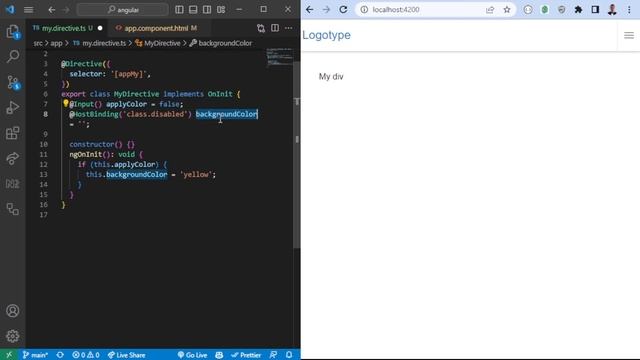Click 'MyDirective' class name in the code
This screenshot has height=360, width=640.
[136, 94]
